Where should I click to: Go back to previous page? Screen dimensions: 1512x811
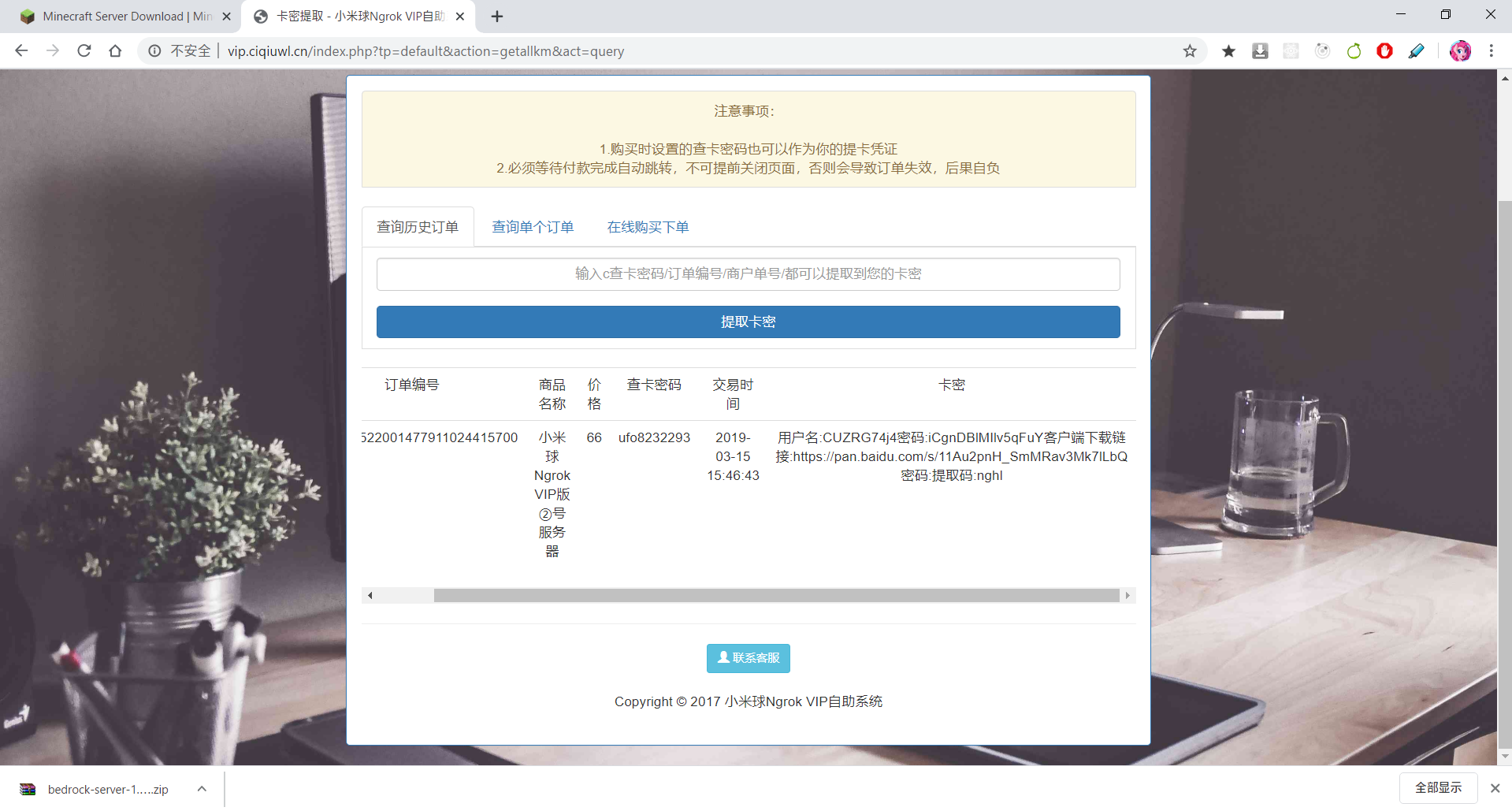[x=21, y=51]
